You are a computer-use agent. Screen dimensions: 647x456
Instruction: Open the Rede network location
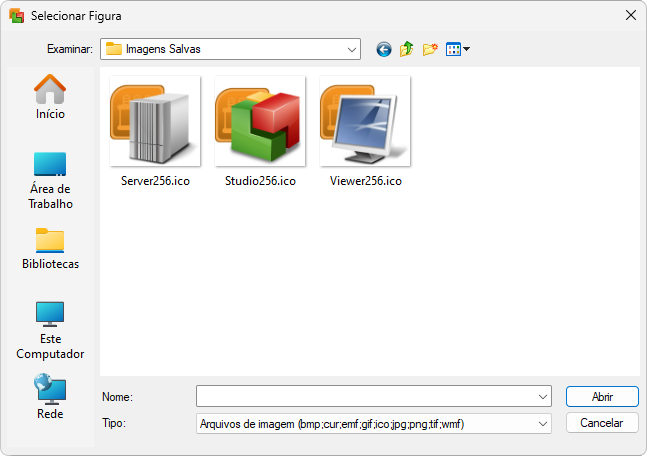click(x=50, y=397)
